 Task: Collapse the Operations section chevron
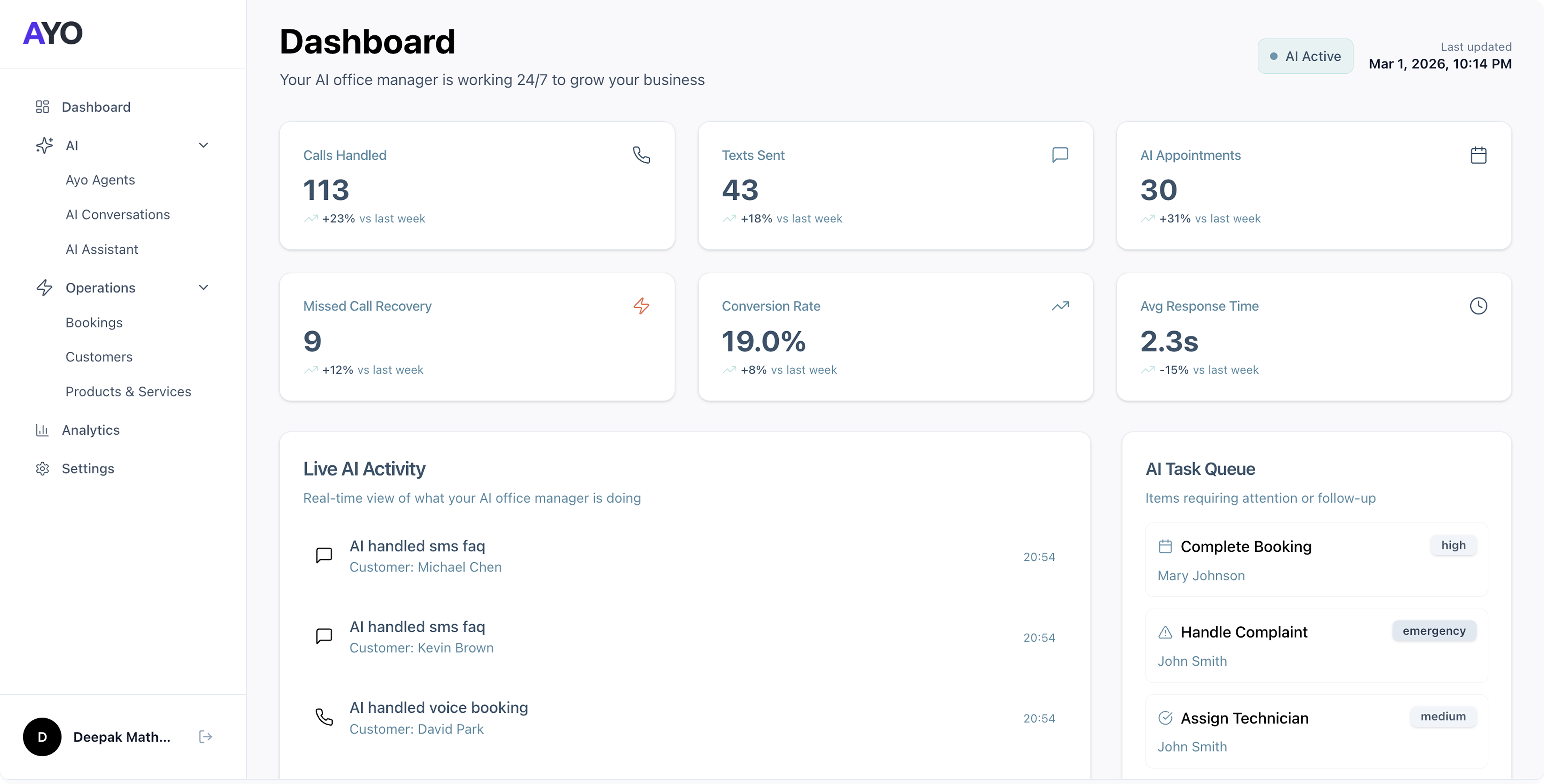tap(203, 288)
